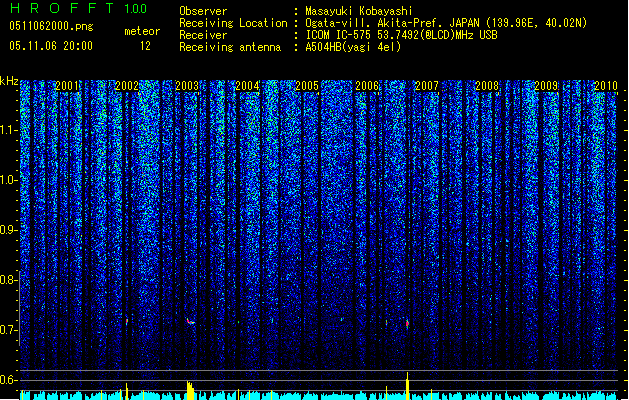Screen dimensions: 629x400
Task: Click the version number 1.0.0
Action: (136, 8)
